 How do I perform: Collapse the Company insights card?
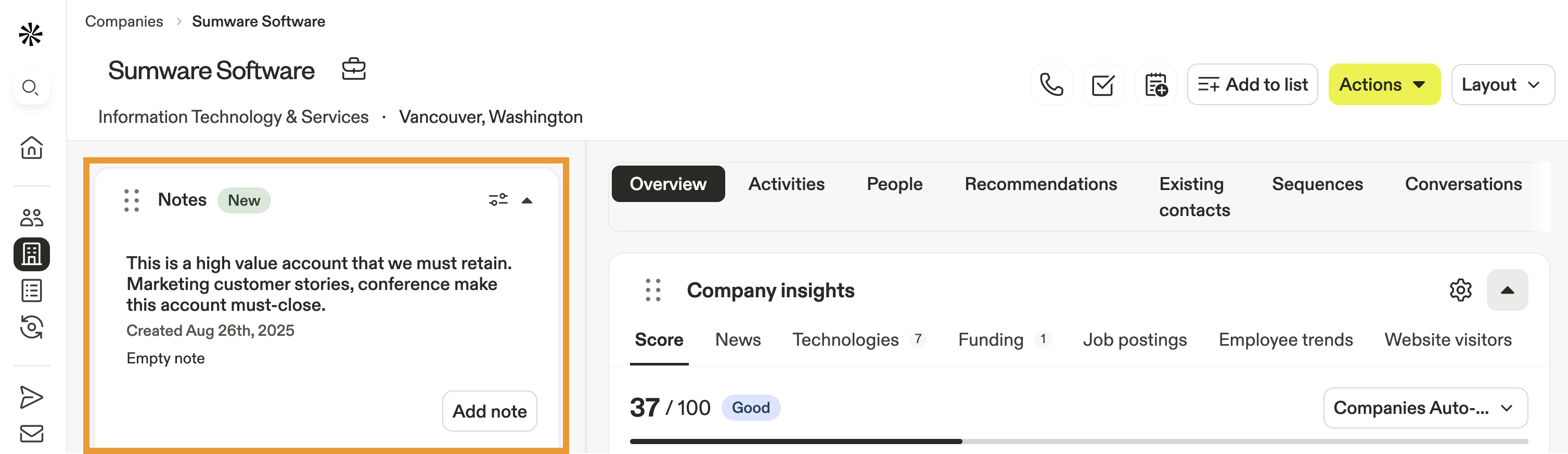pos(1507,290)
